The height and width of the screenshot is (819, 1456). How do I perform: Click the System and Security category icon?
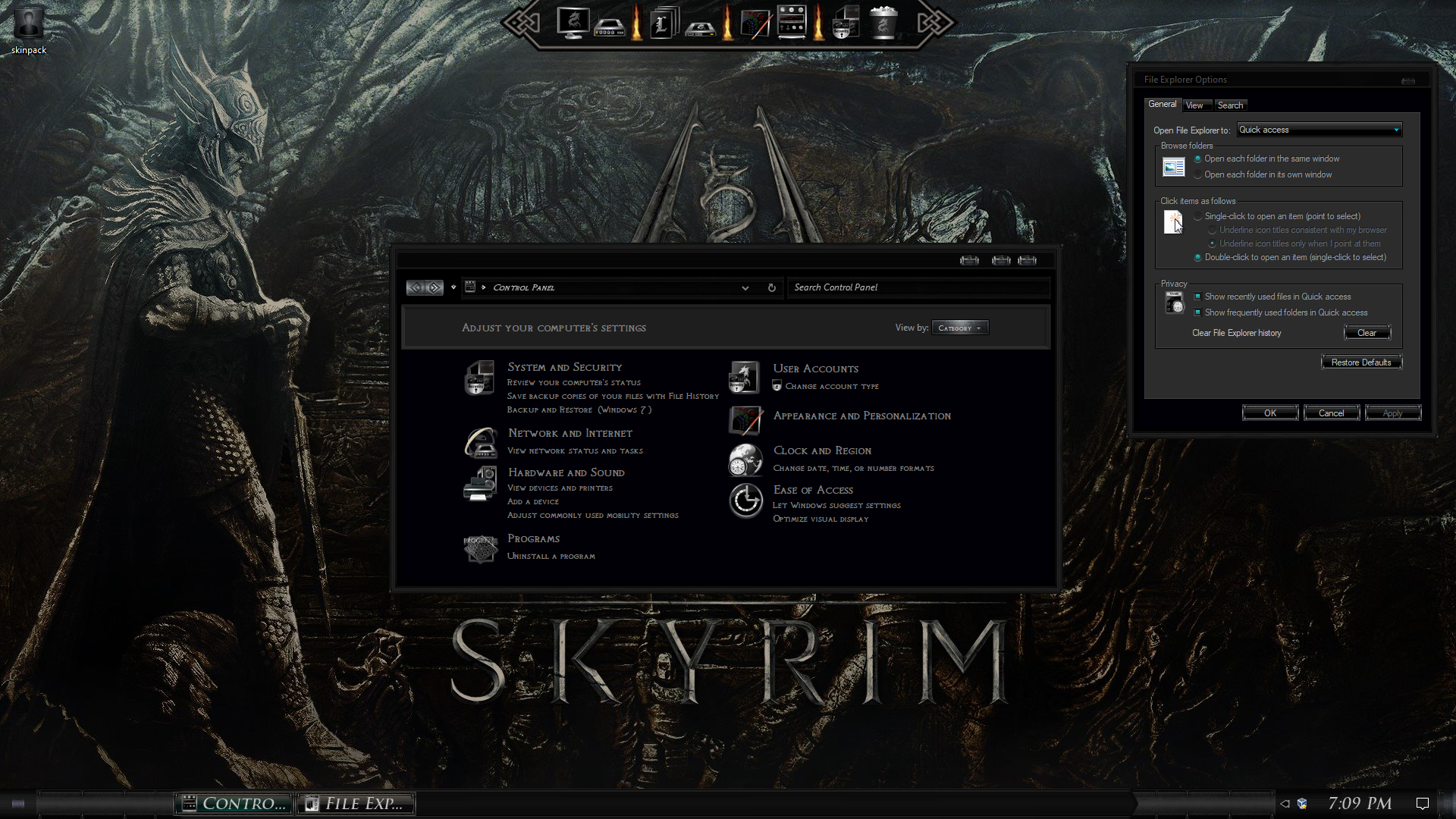click(x=479, y=378)
